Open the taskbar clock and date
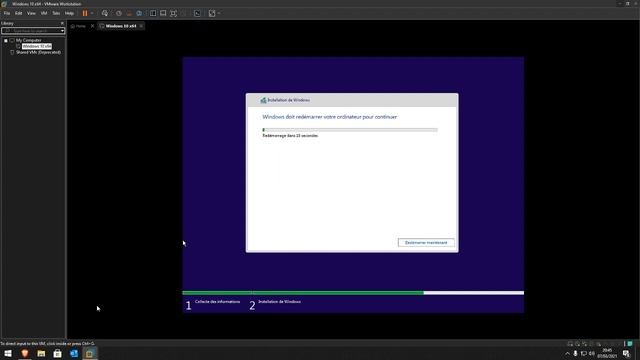Image resolution: width=640 pixels, height=360 pixels. pos(607,353)
